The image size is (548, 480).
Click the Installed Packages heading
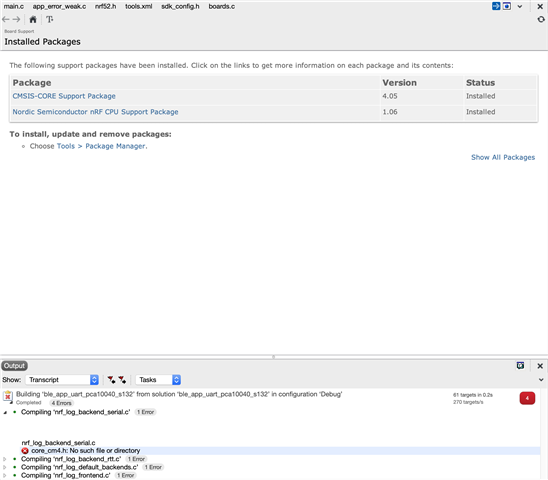[42, 42]
